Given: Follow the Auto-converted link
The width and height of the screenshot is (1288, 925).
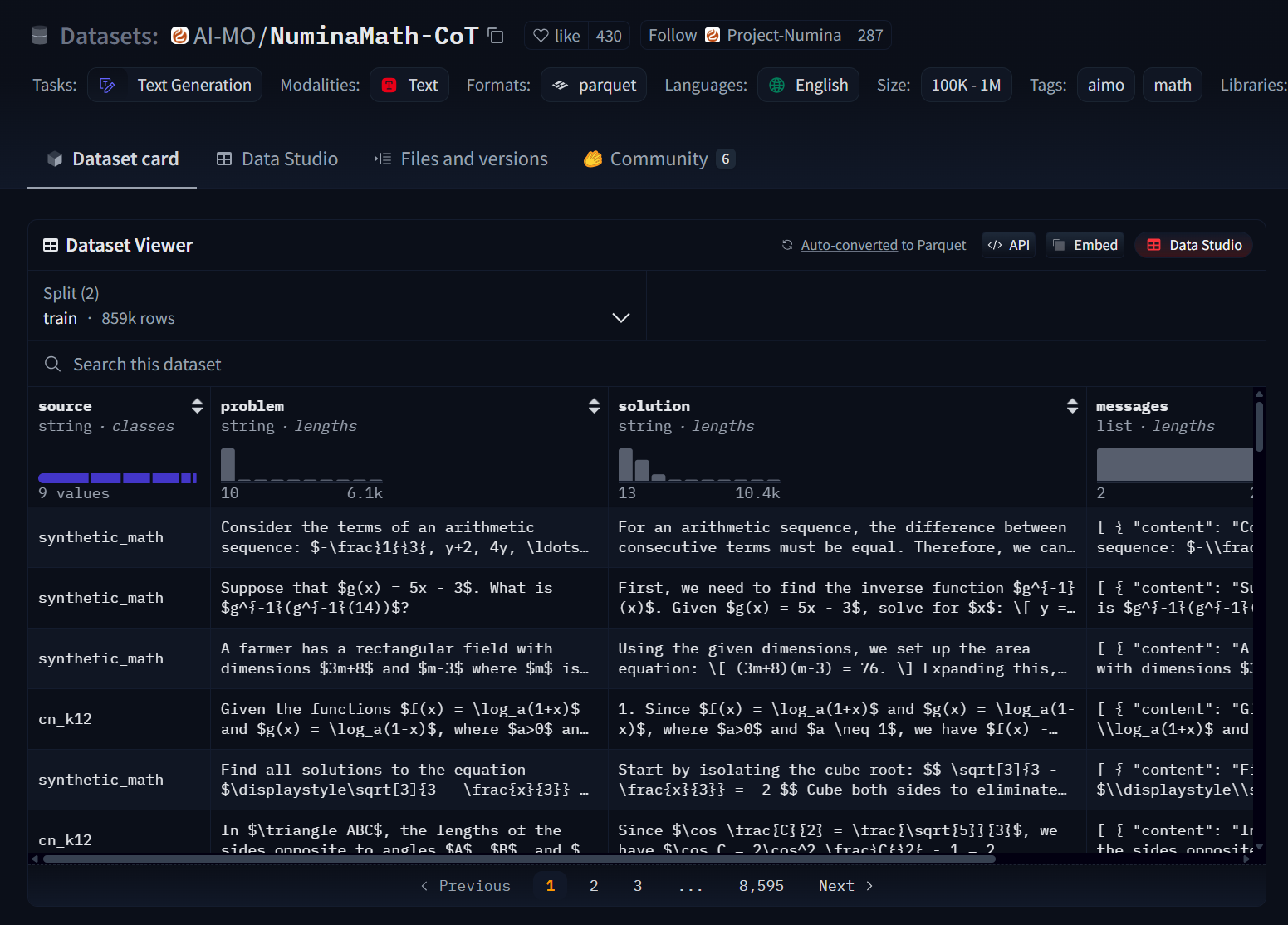Looking at the screenshot, I should (x=849, y=245).
